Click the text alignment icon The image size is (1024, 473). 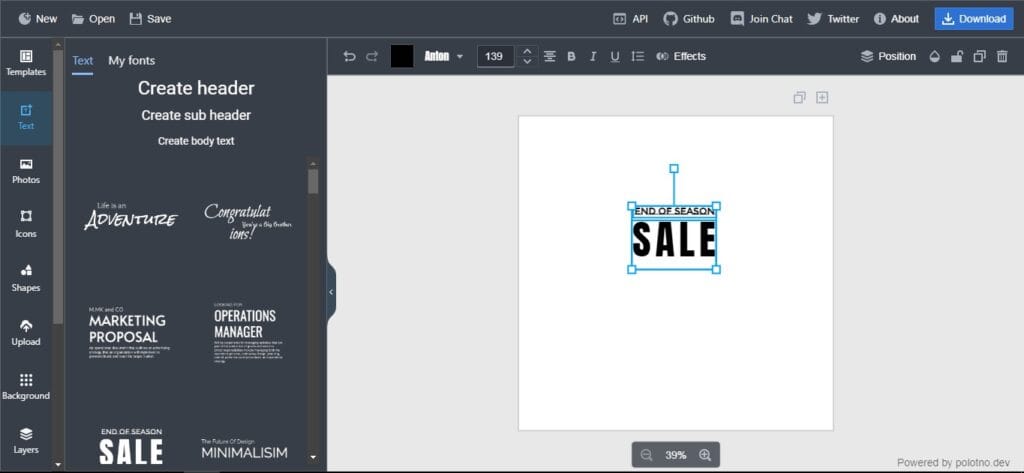point(549,57)
